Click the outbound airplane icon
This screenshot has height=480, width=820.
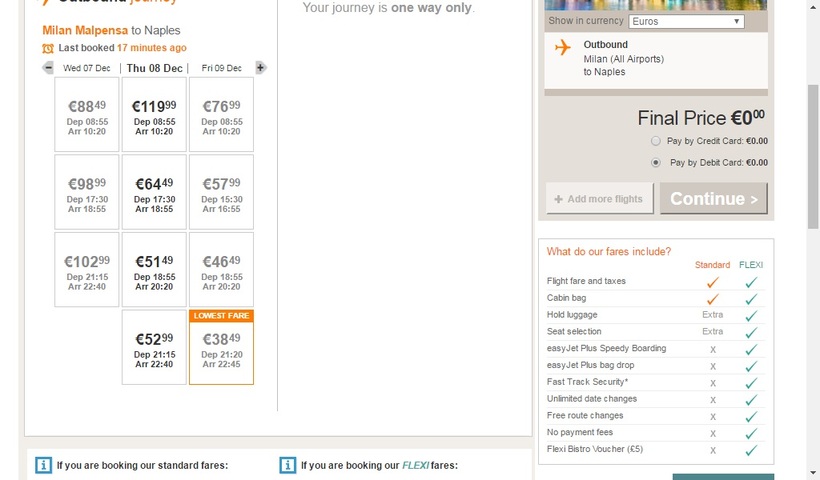562,47
